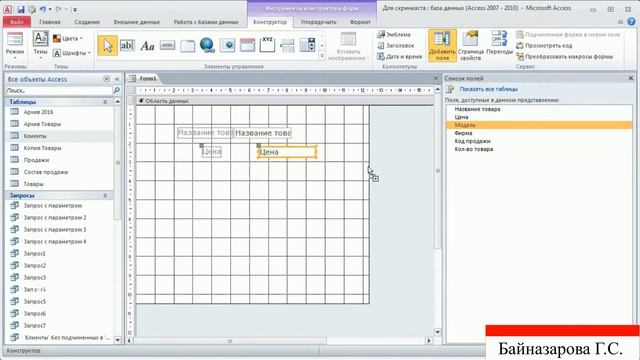This screenshot has height=360, width=640.
Task: Click the Поиск search field in navigation pane
Action: pyautogui.click(x=58, y=90)
